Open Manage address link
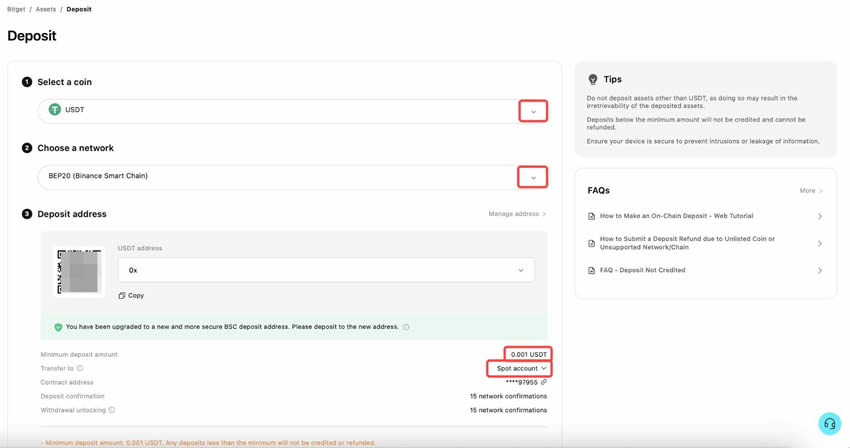850x448 pixels. tap(516, 214)
